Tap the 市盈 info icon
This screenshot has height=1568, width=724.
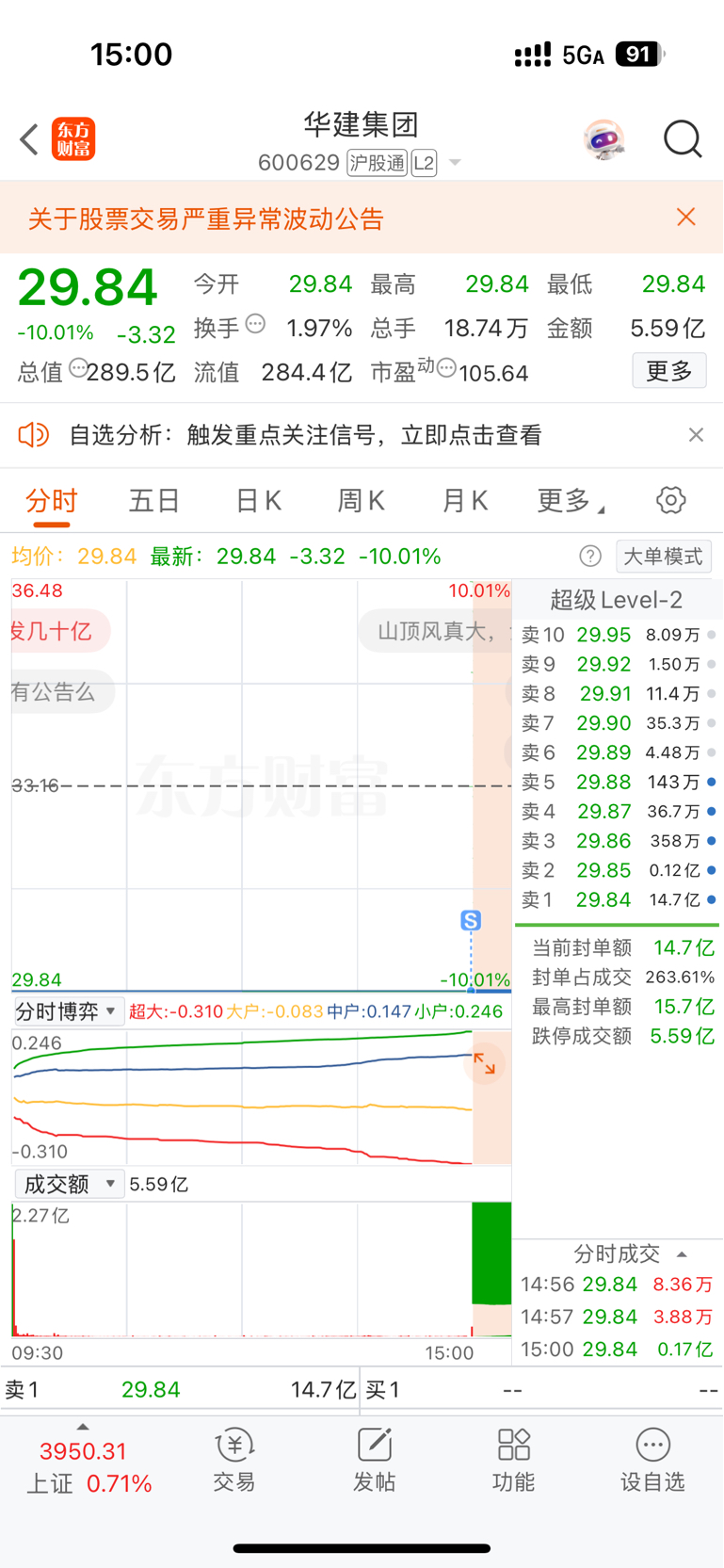(446, 368)
